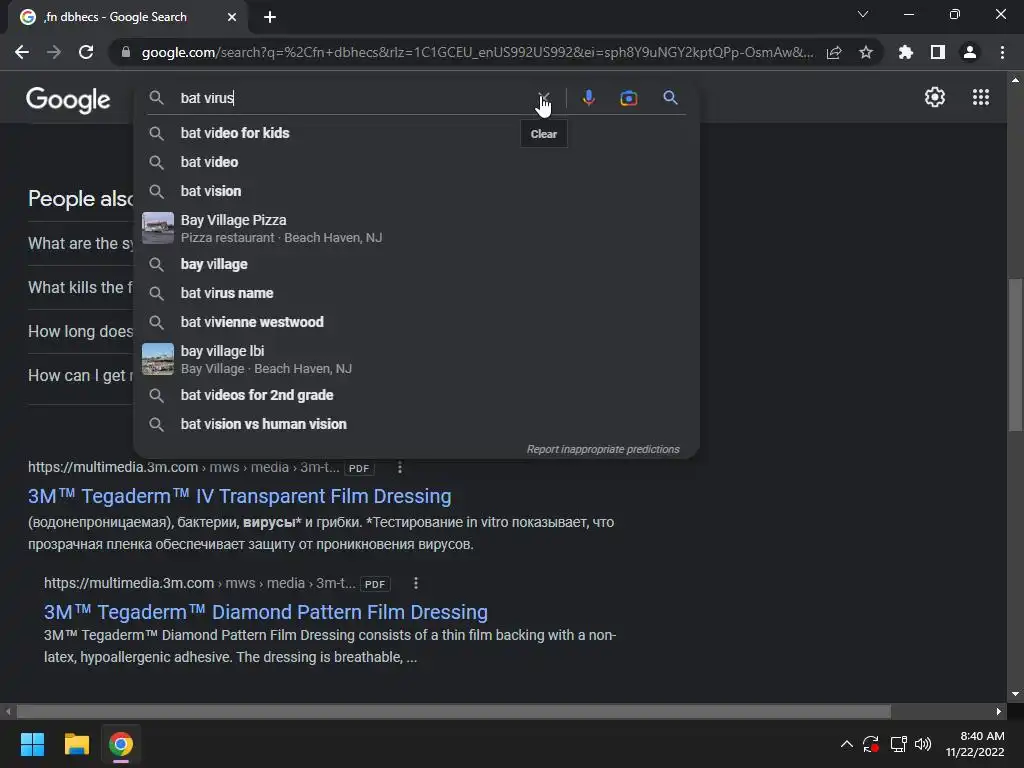
Task: Click the vertical page scrollbar thumb
Action: coord(1014,355)
